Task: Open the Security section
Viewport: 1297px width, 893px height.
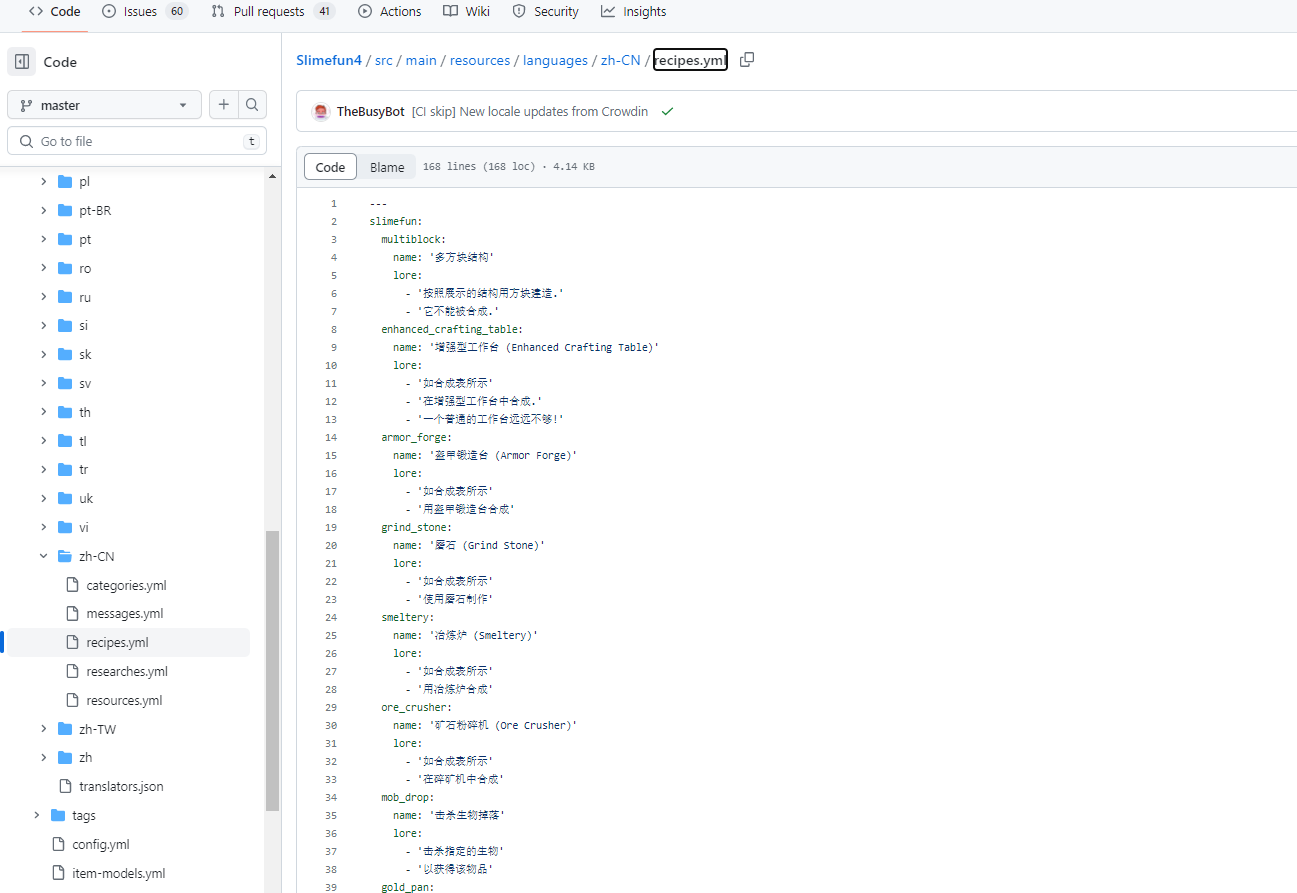Action: [x=545, y=11]
